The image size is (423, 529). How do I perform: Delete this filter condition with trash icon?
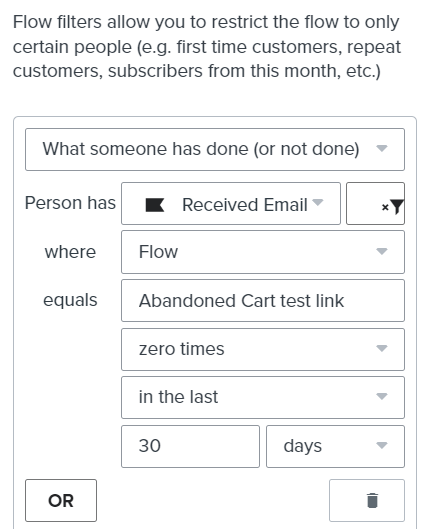367,500
